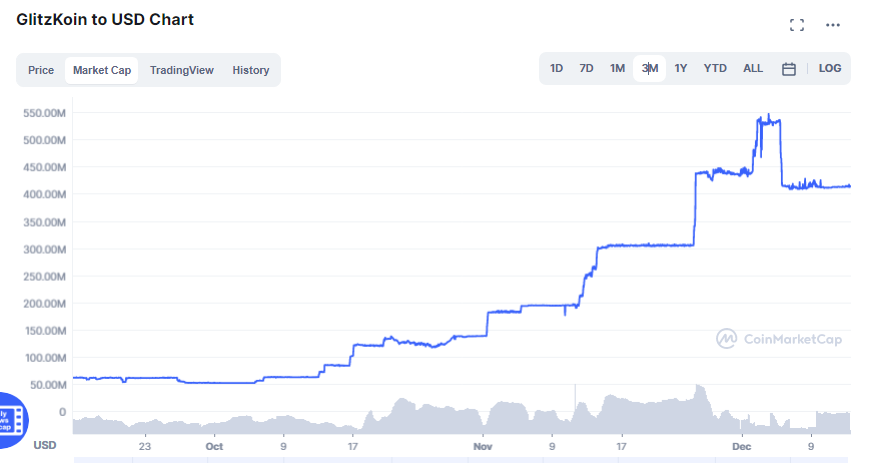Screen dimensions: 870x463
Task: Click the blue floating news widget icon
Action: click(12, 420)
